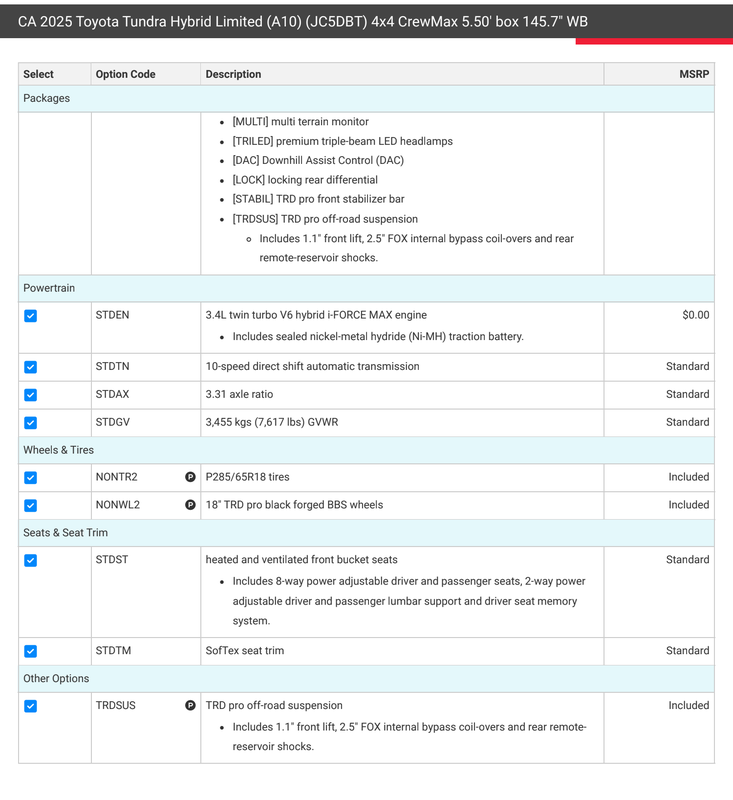
Task: Click the 3.31 axle ratio description
Action: [239, 394]
